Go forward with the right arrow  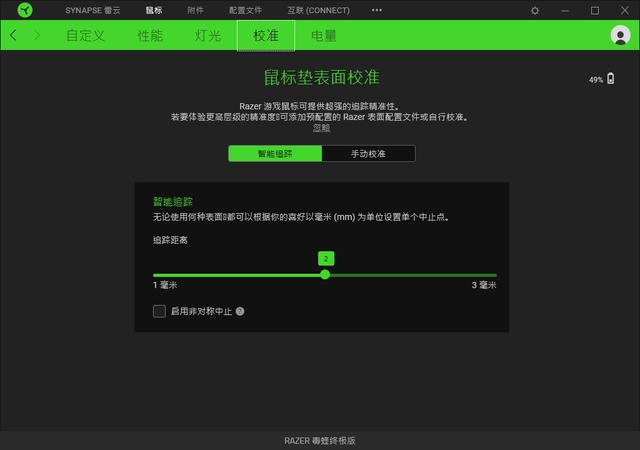click(x=37, y=36)
